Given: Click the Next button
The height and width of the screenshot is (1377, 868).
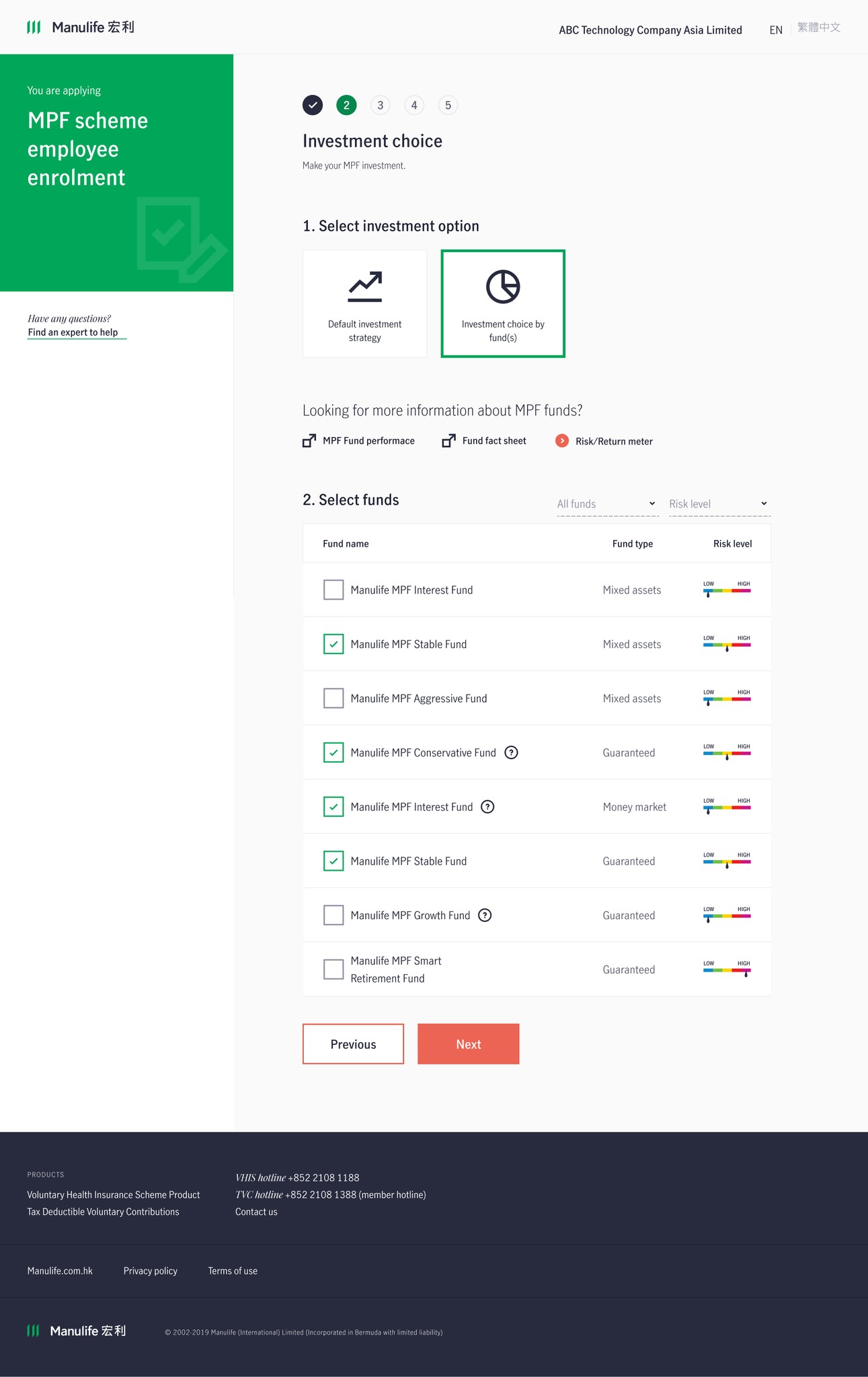Looking at the screenshot, I should 469,1044.
